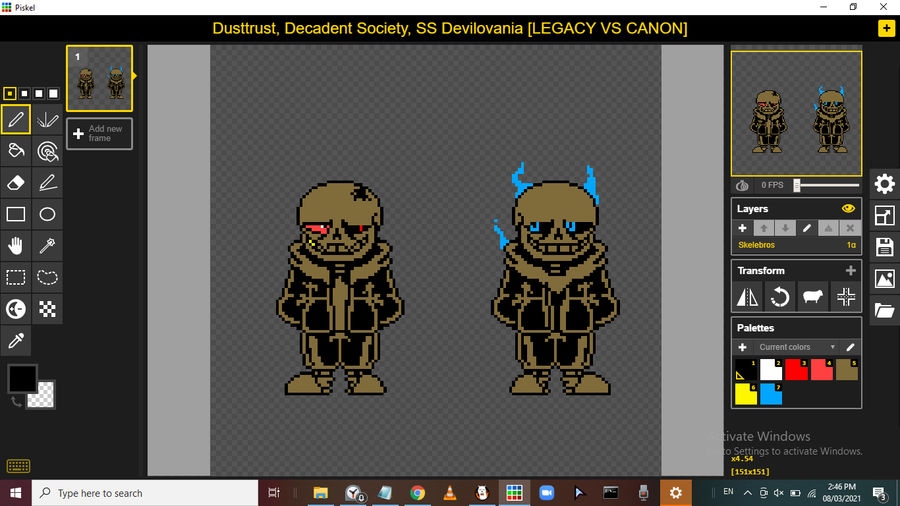Viewport: 900px width, 506px height.
Task: Edit current palette pencil icon
Action: pos(850,347)
